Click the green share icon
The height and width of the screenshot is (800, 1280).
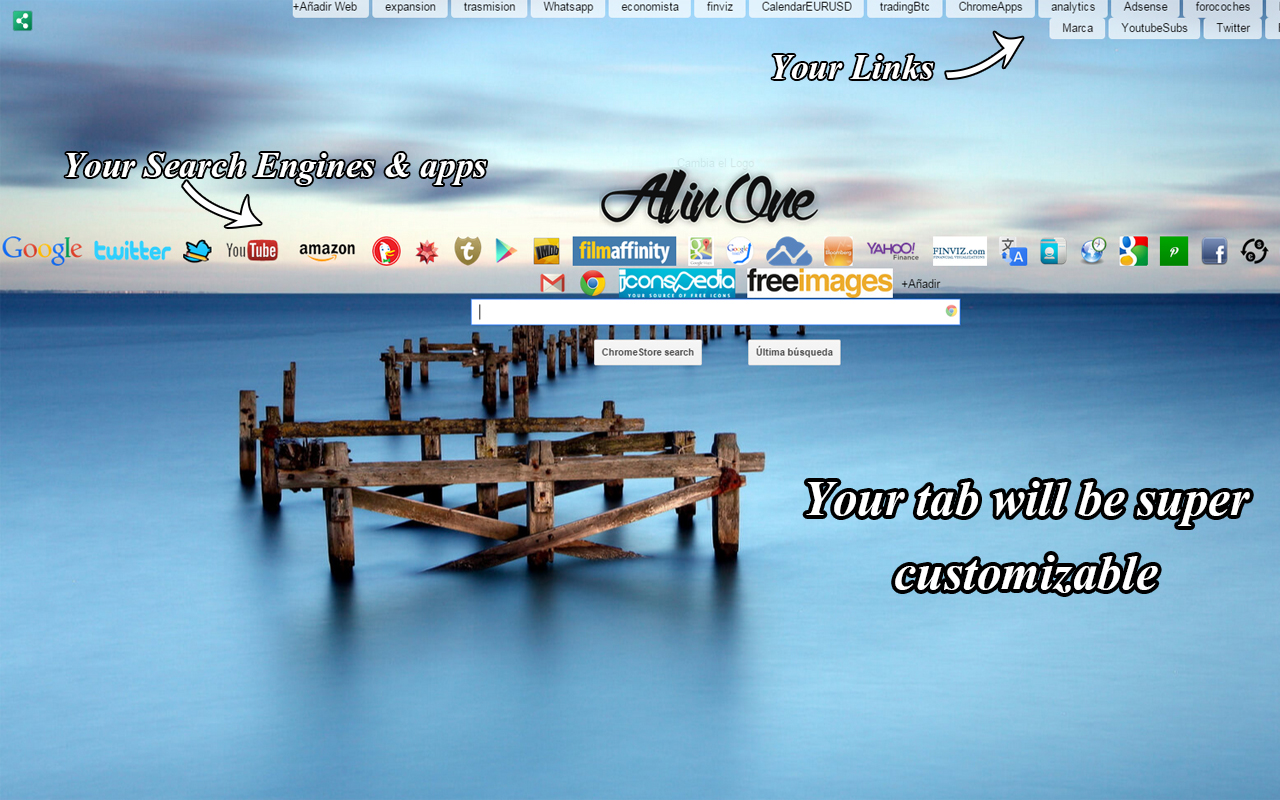[x=22, y=20]
